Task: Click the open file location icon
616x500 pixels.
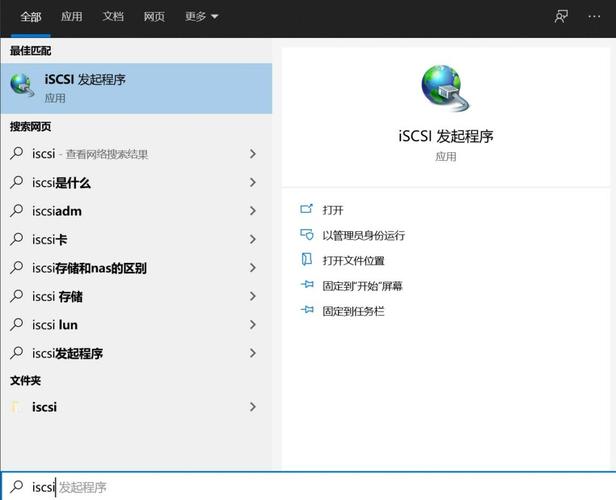Action: click(x=306, y=259)
